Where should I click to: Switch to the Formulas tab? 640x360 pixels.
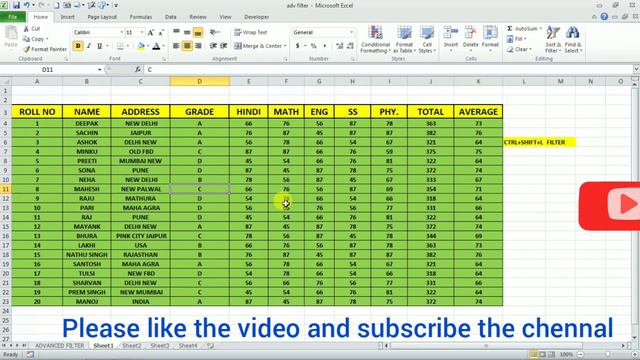140,17
